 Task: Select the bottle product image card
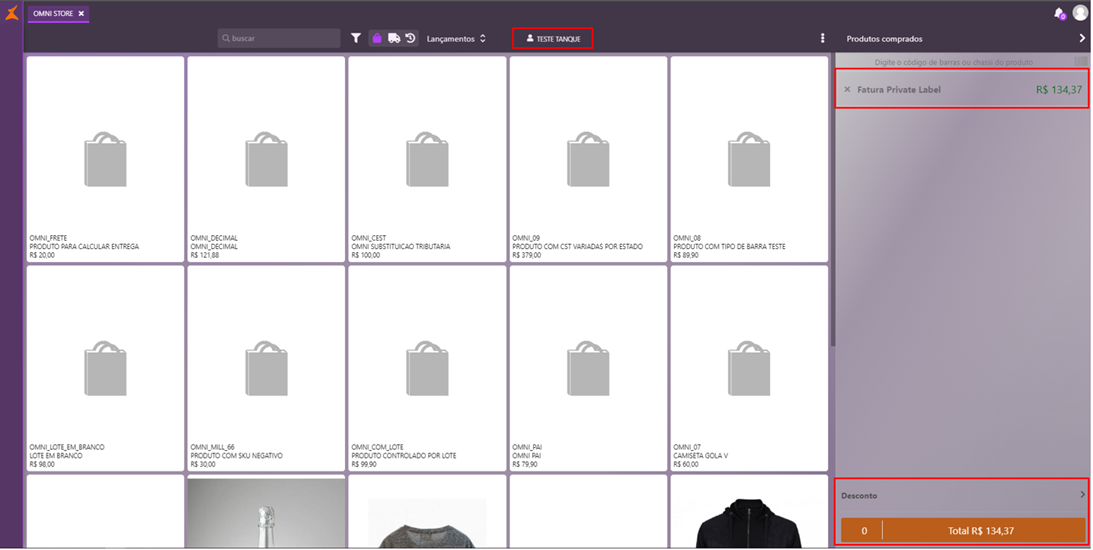[x=266, y=512]
